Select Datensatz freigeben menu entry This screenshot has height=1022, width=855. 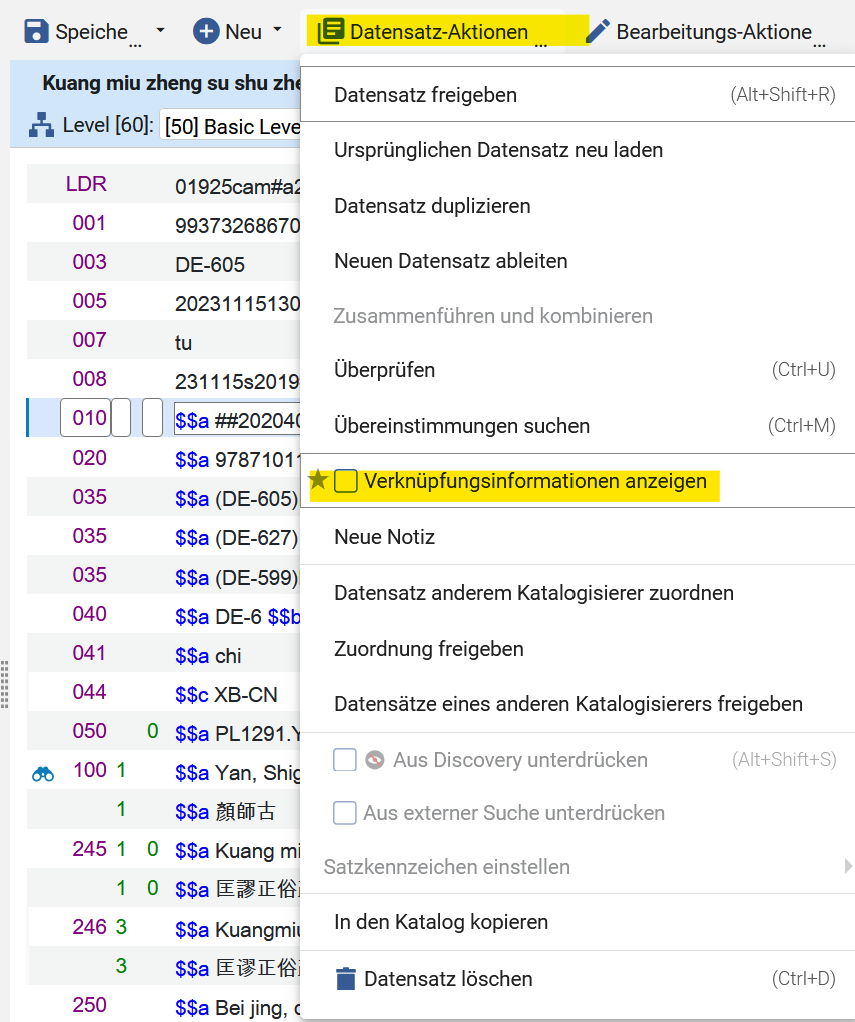tap(425, 95)
